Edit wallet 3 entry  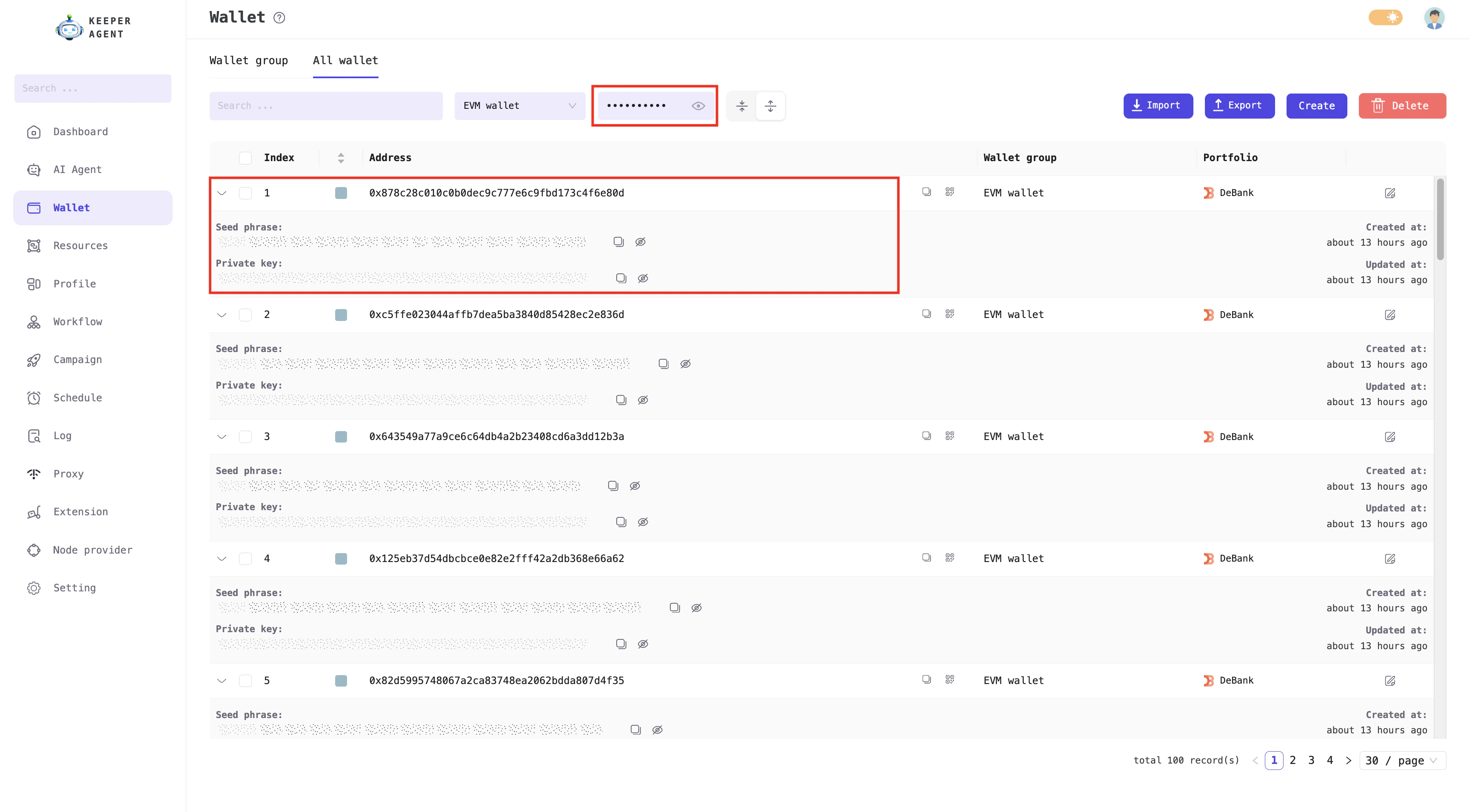(x=1390, y=437)
